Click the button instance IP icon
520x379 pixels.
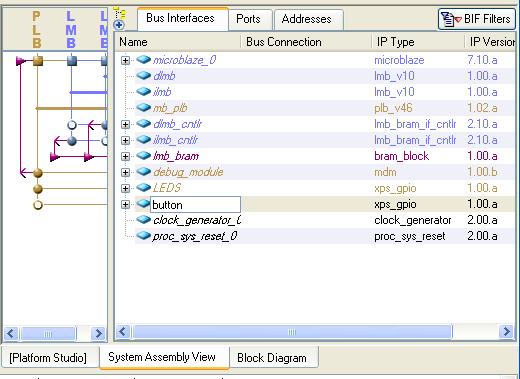(x=144, y=203)
